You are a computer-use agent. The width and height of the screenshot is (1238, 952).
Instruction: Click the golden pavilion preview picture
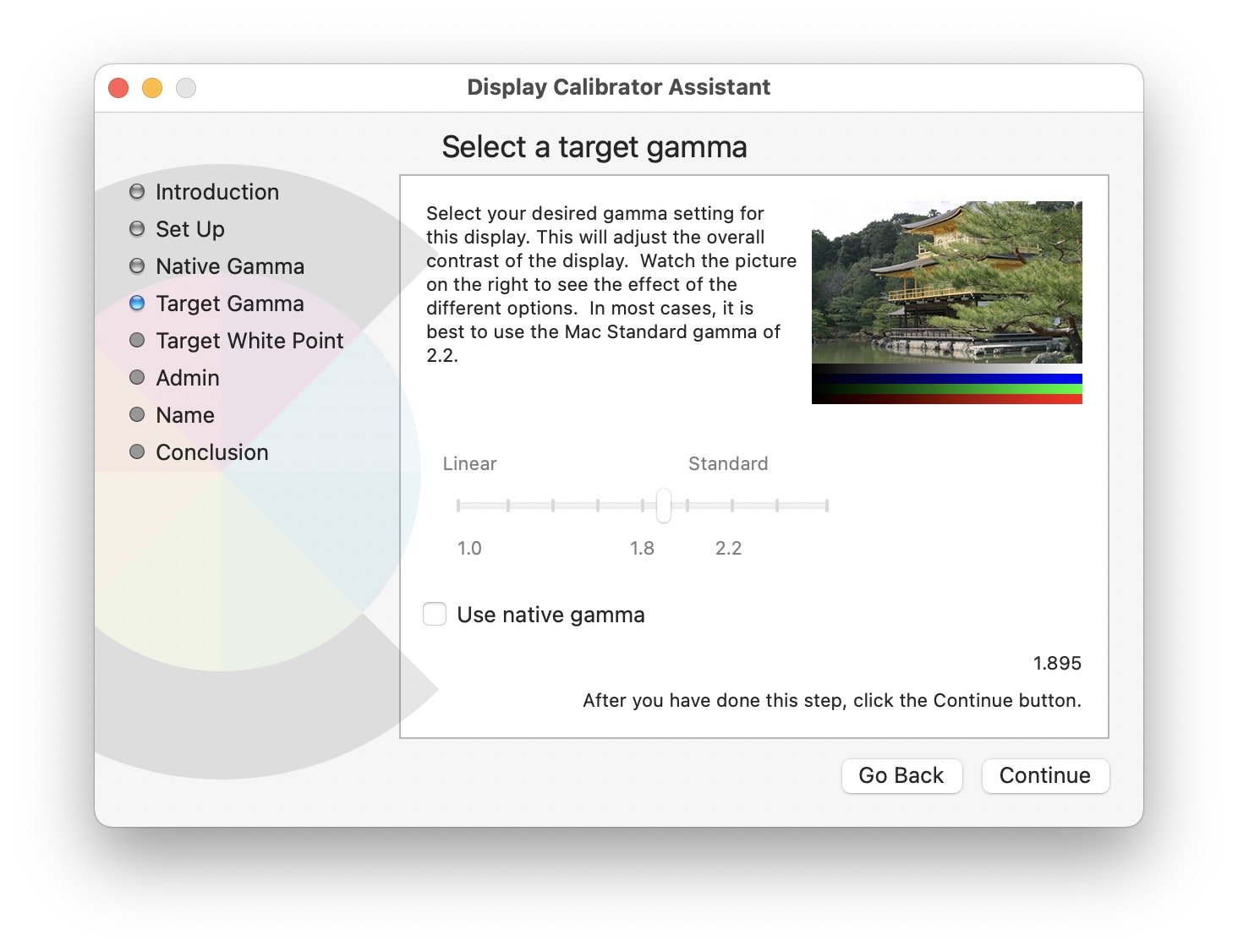(947, 282)
